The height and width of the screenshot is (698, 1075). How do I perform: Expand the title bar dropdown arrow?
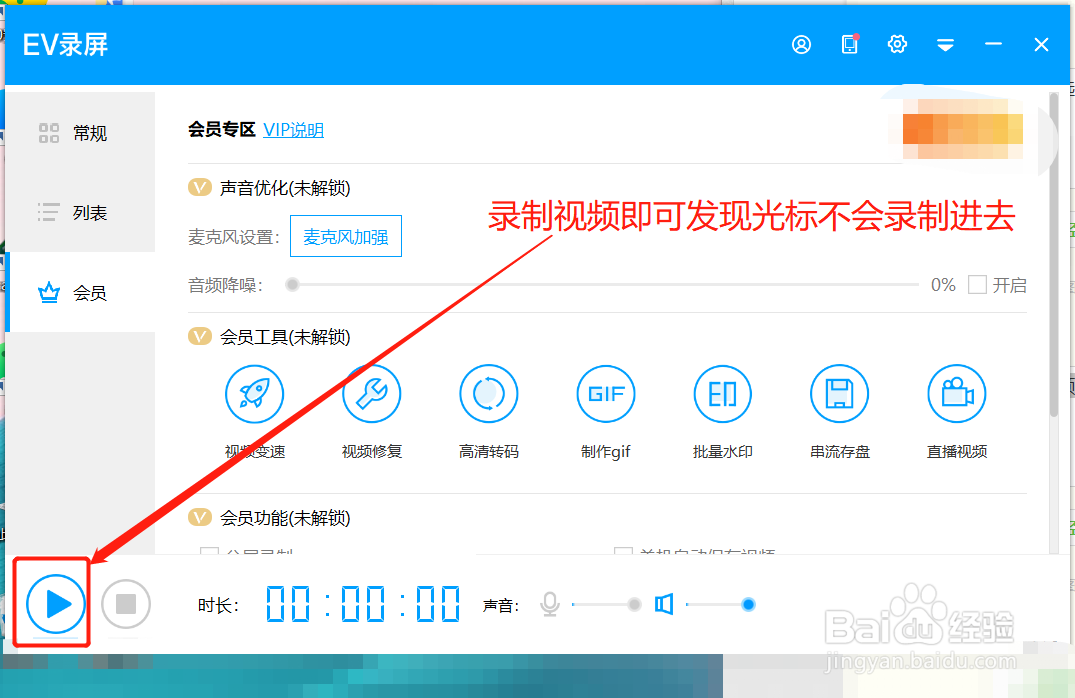coord(945,44)
